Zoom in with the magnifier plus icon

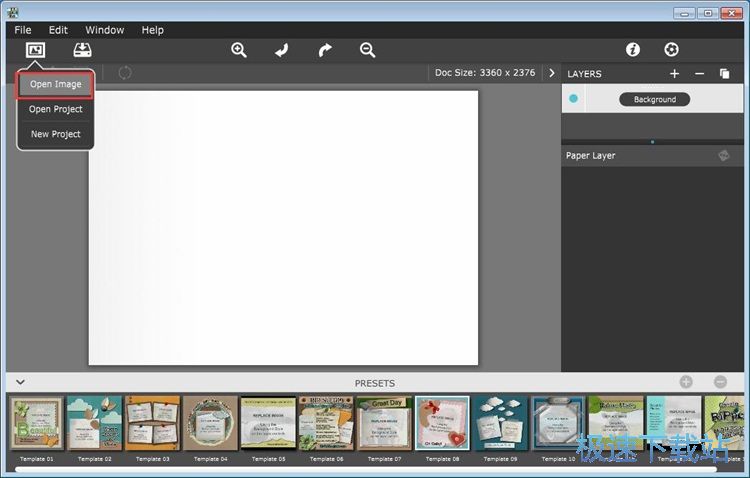239,50
